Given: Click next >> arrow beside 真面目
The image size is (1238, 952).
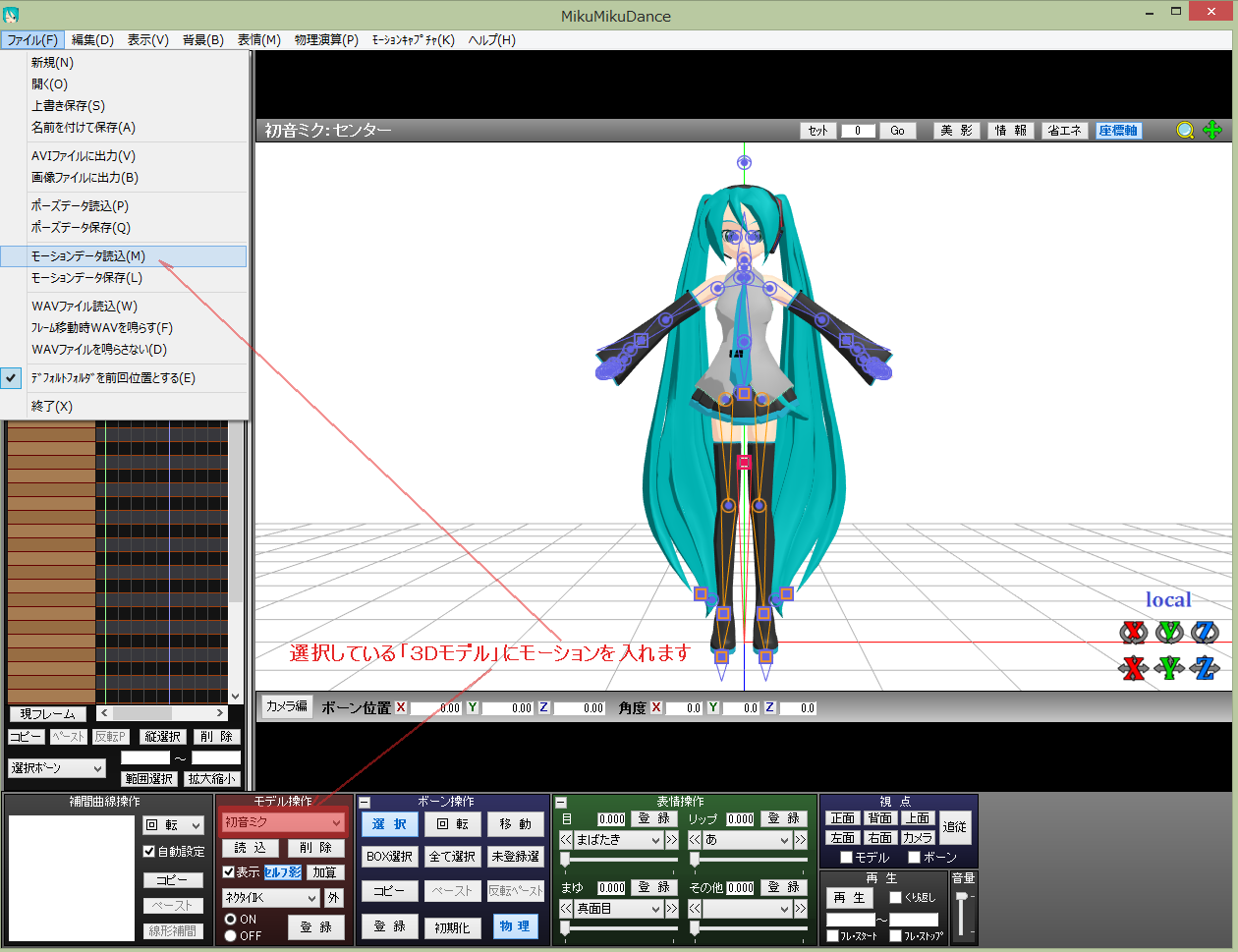Looking at the screenshot, I should coord(672,909).
